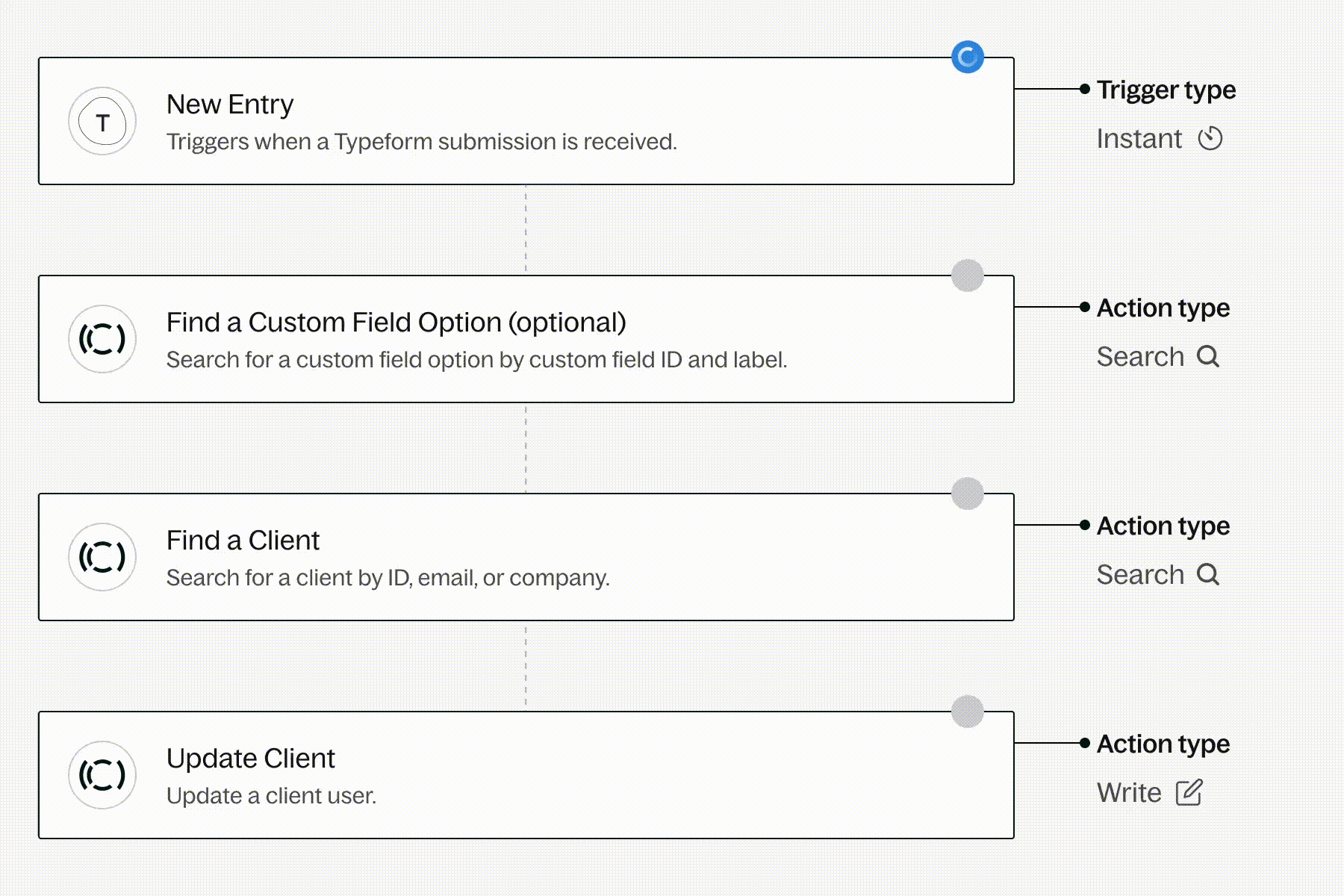Open the Find a Client step
Image resolution: width=1344 pixels, height=896 pixels.
(243, 541)
